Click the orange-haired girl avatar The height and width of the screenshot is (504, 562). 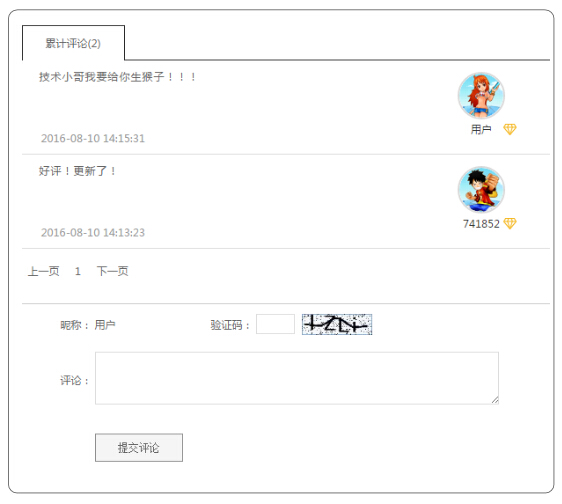tap(481, 95)
